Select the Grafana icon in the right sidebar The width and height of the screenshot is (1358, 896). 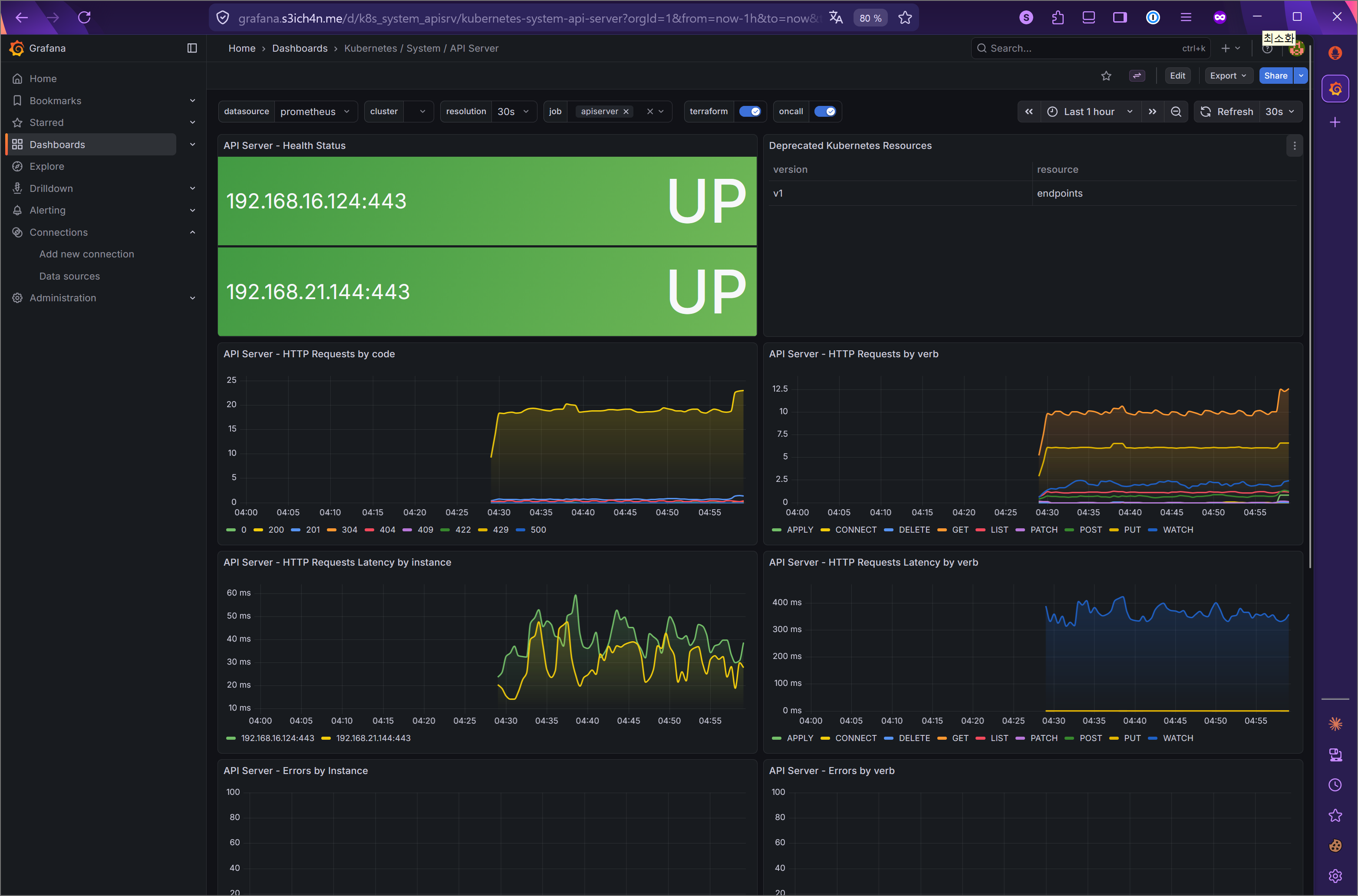(x=1336, y=89)
